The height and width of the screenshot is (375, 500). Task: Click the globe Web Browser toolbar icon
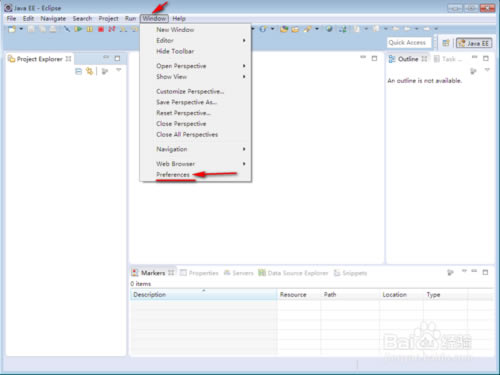329,29
